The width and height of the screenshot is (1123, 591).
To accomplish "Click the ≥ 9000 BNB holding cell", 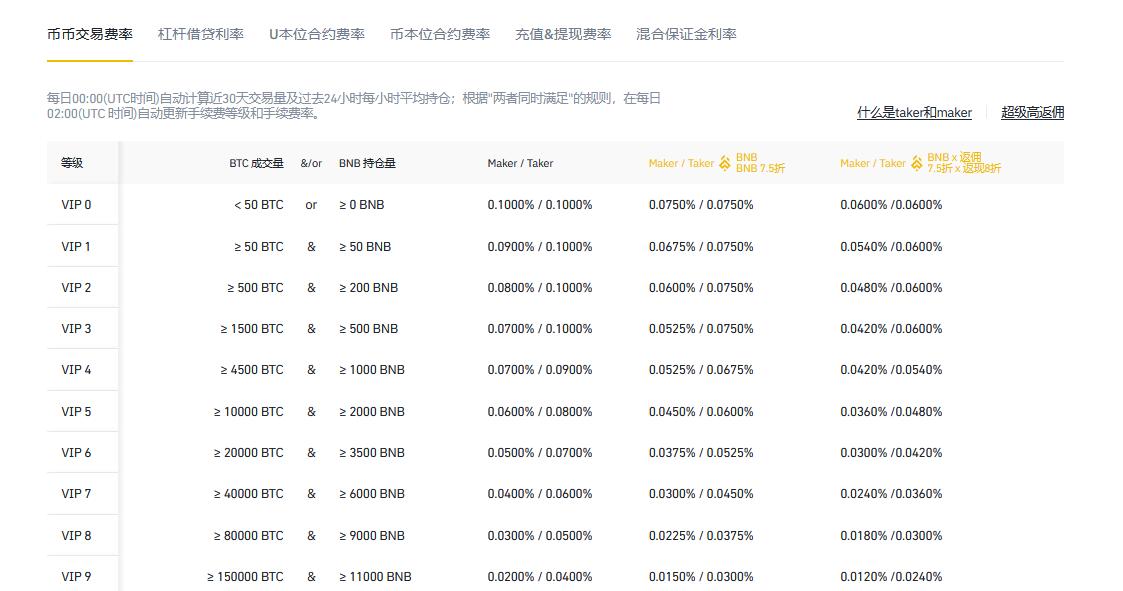I will coord(372,536).
